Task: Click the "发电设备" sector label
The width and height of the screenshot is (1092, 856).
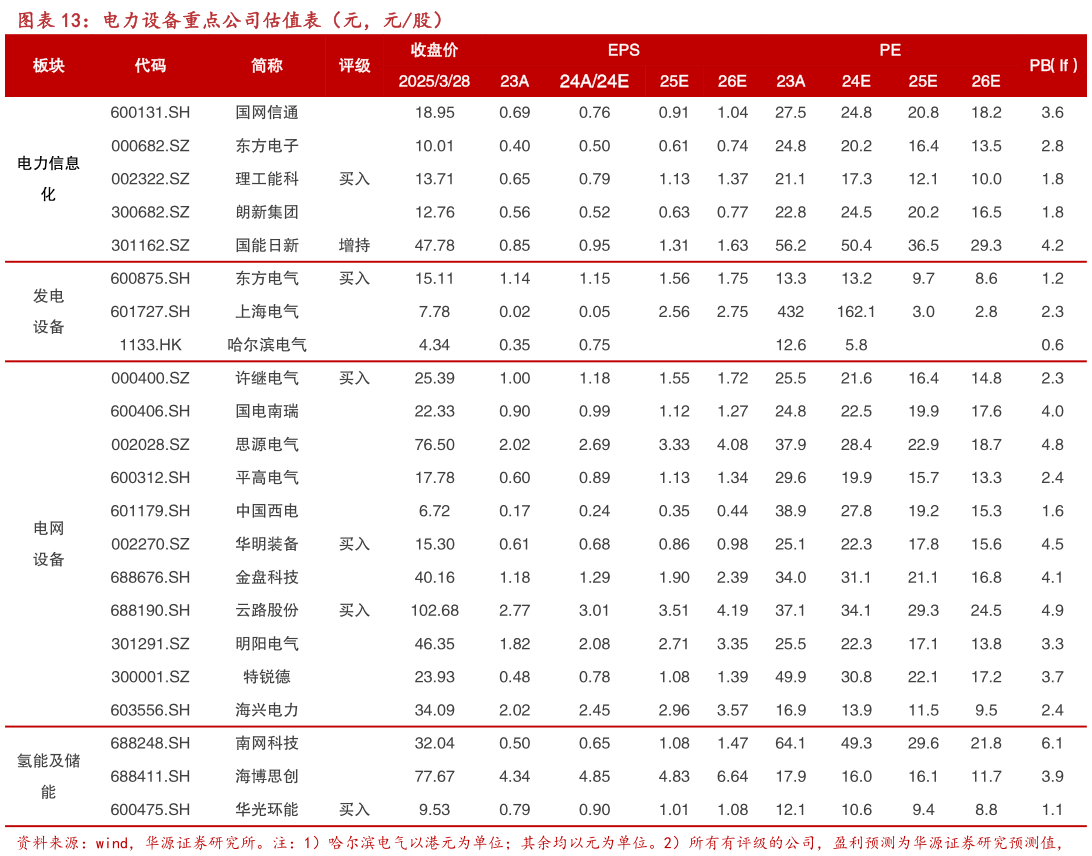Action: 49,311
